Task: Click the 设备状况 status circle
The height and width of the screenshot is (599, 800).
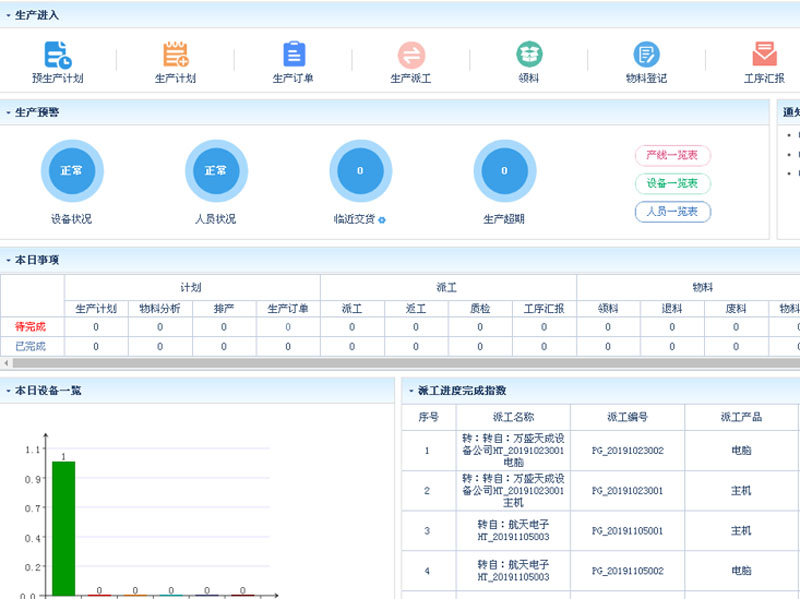Action: [71, 171]
